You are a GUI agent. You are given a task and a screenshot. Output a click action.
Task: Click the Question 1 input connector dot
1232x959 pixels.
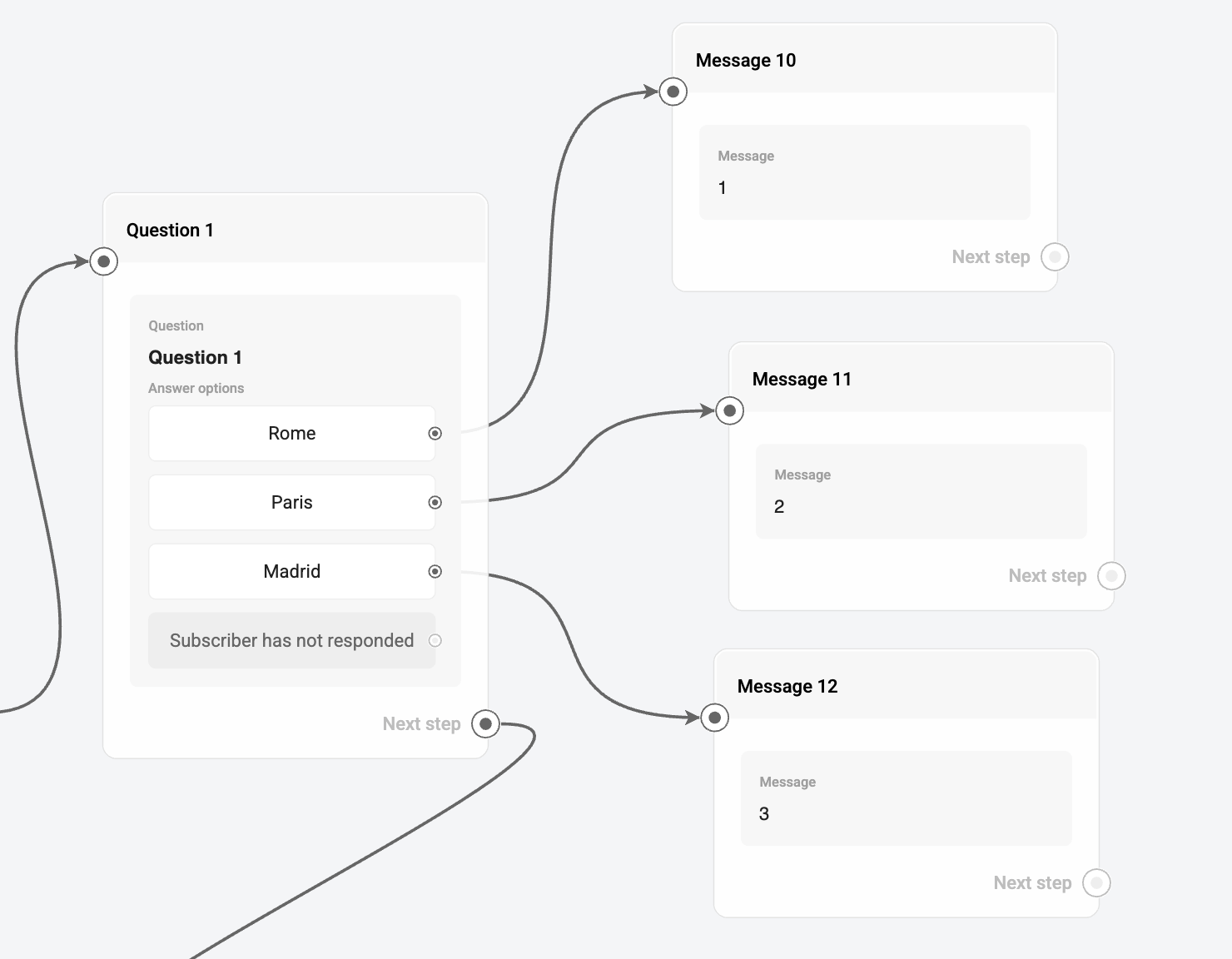point(104,261)
